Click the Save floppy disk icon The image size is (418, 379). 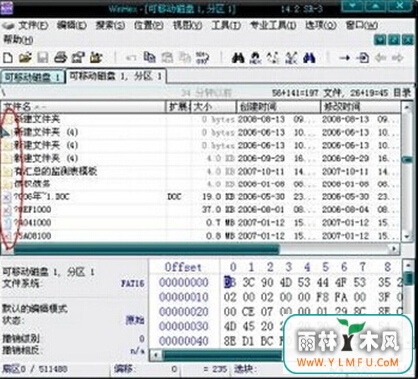point(43,58)
